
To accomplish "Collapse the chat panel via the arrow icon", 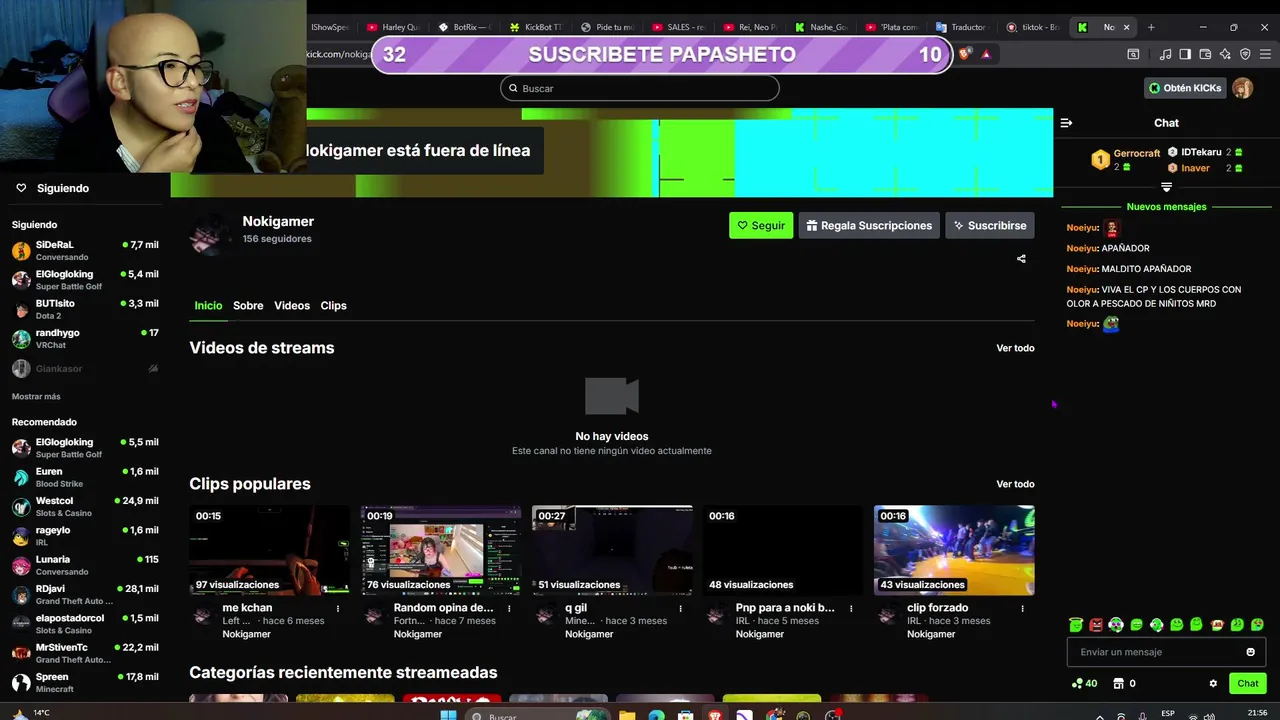I will tap(1066, 123).
